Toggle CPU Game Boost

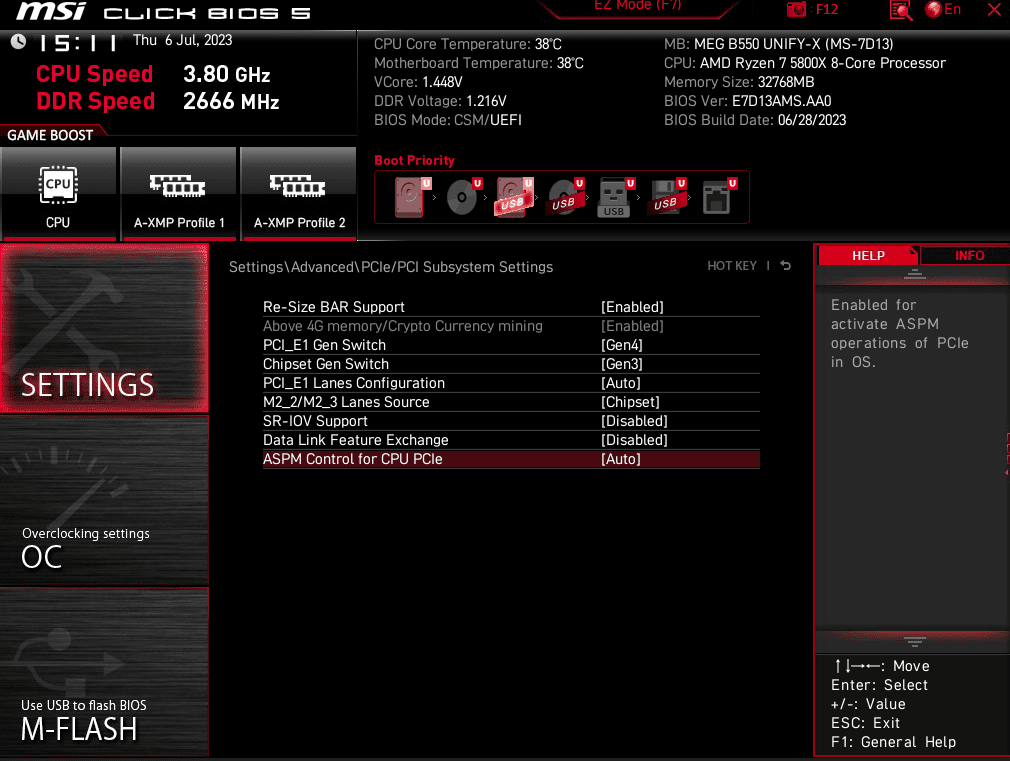coord(58,194)
